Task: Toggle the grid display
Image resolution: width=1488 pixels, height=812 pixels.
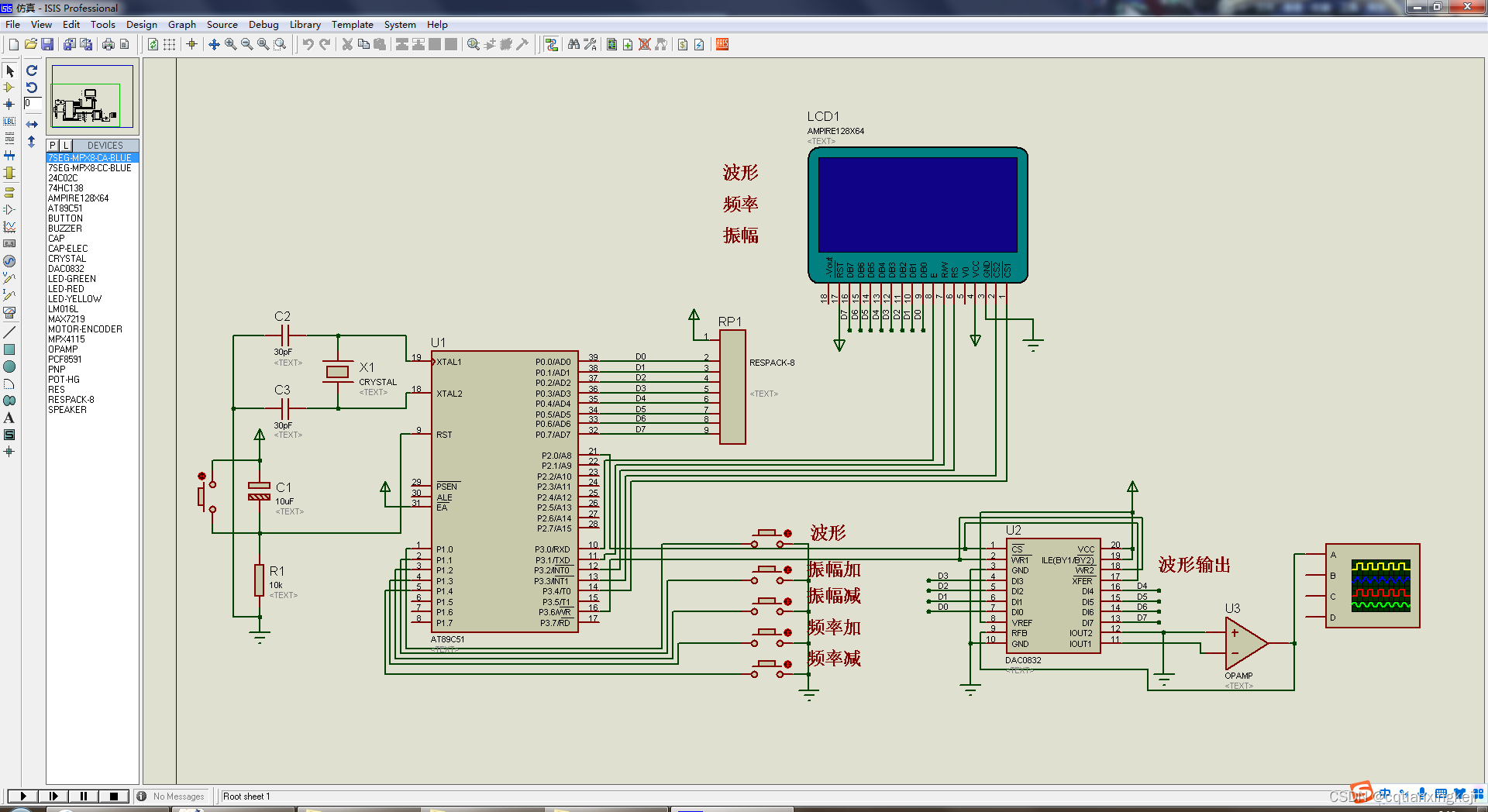Action: (x=169, y=44)
